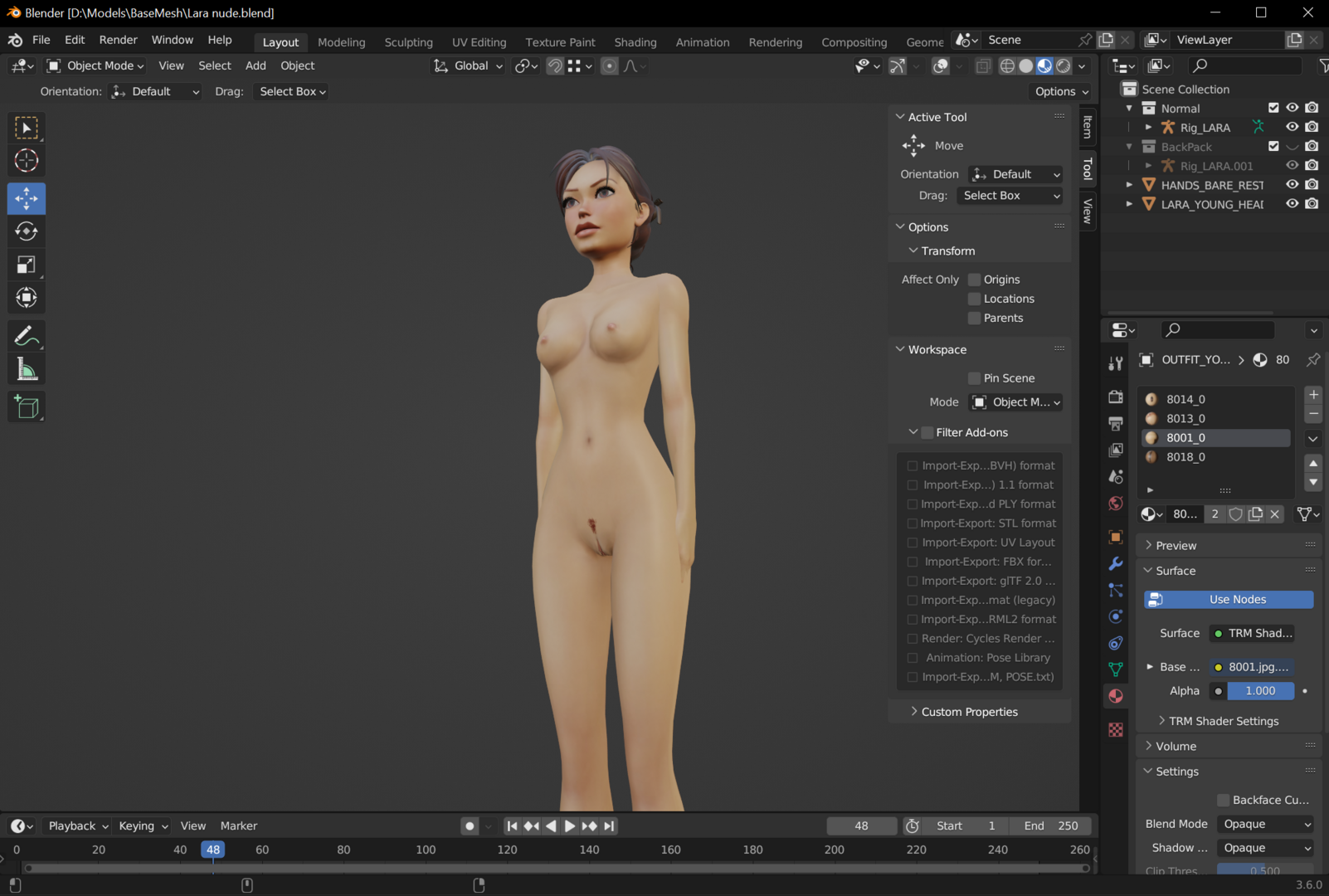Toggle X-Ray in the viewport header
The width and height of the screenshot is (1329, 896).
click(983, 66)
